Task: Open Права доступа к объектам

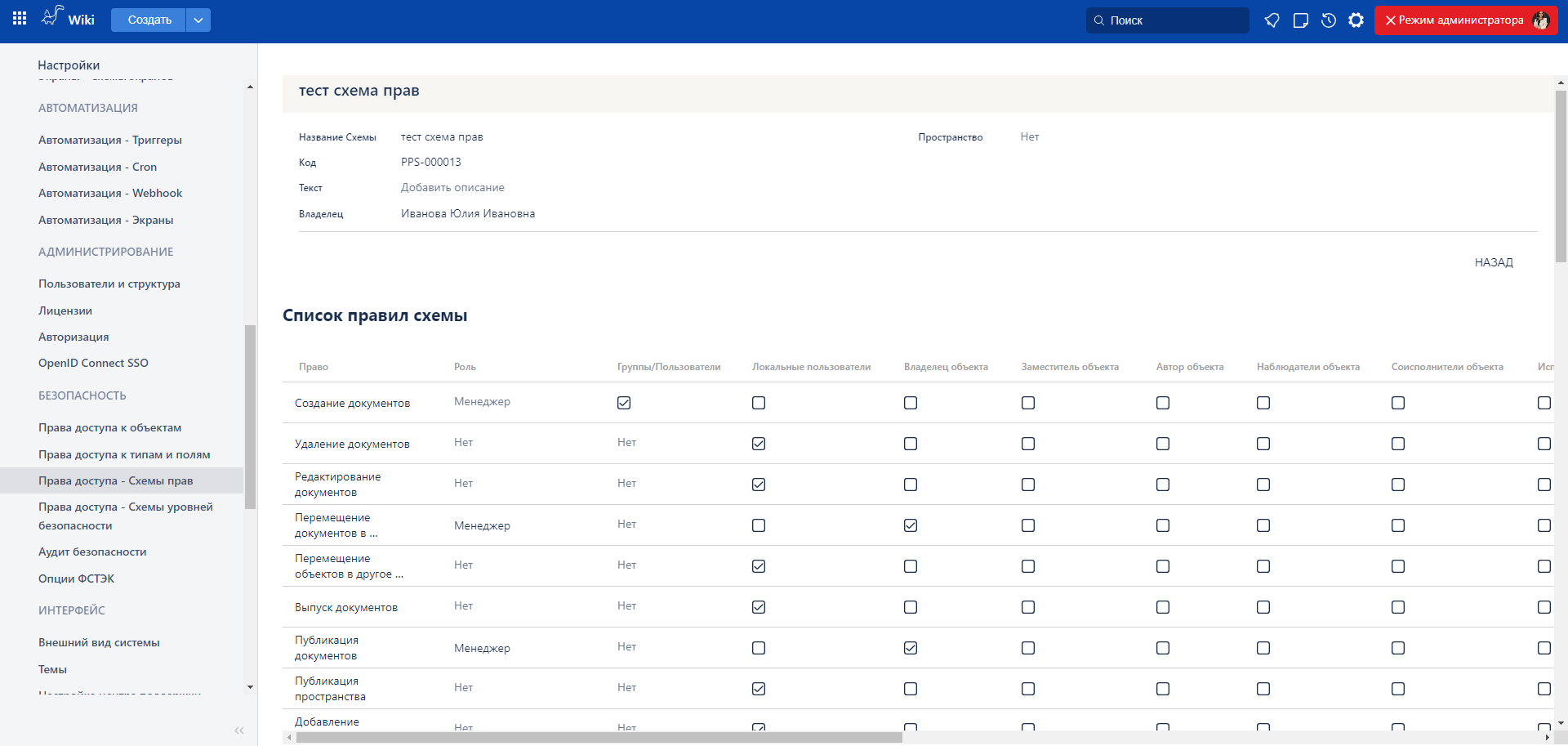Action: click(x=110, y=427)
